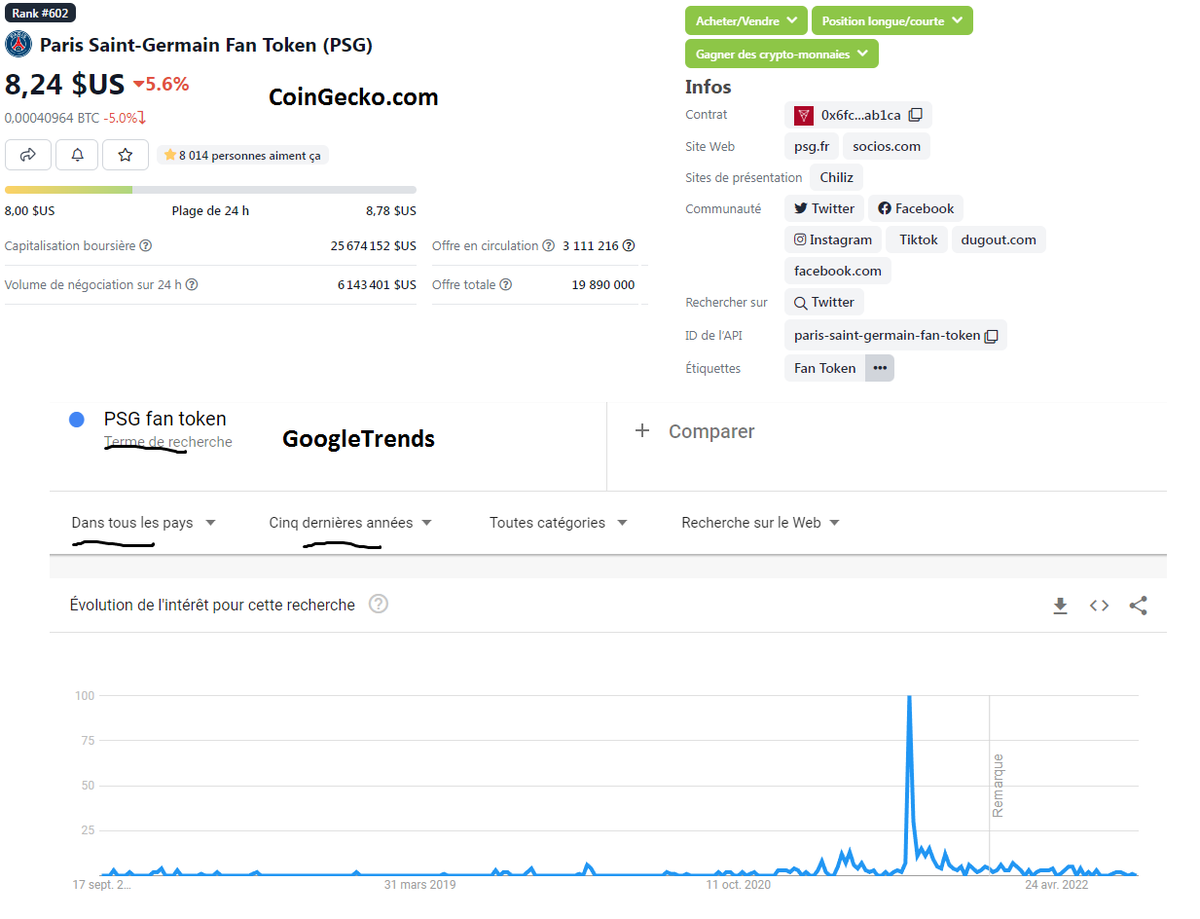Image resolution: width=1200 pixels, height=919 pixels.
Task: Open the dugout.com community link
Action: (999, 240)
